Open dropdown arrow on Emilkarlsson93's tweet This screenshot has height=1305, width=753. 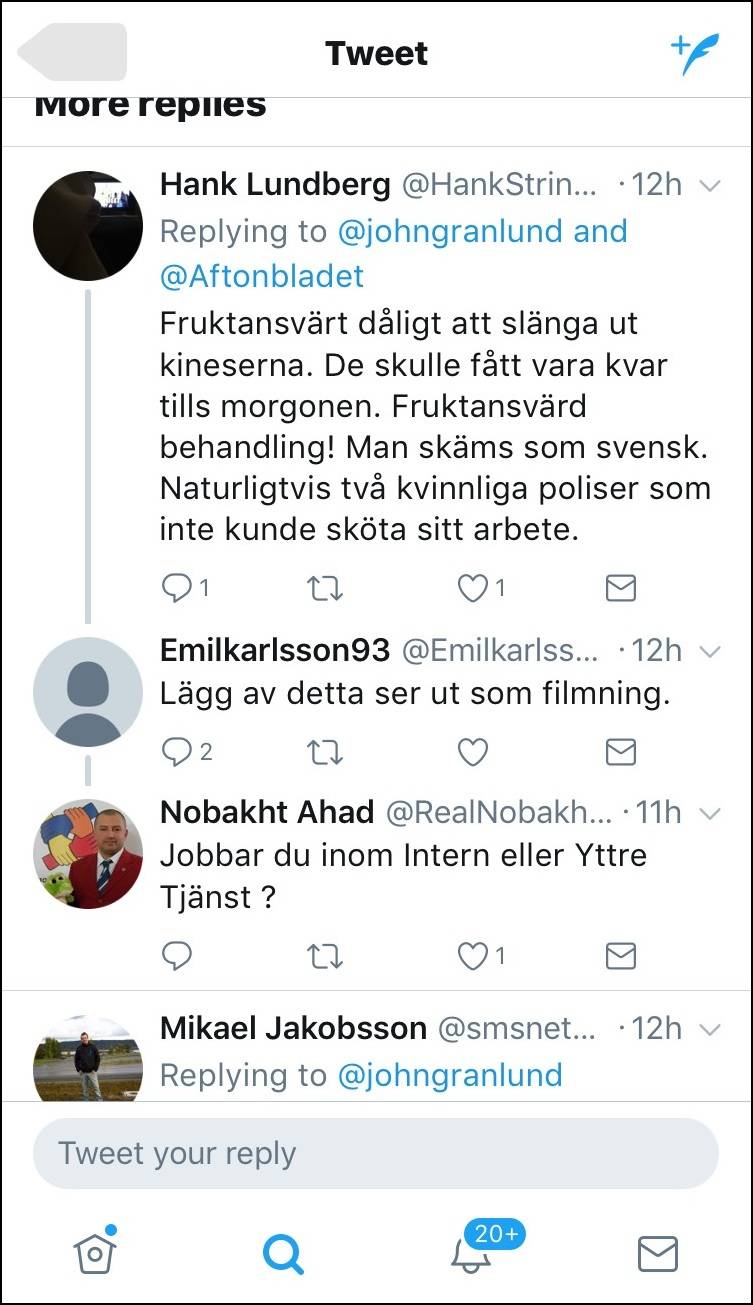click(x=709, y=651)
